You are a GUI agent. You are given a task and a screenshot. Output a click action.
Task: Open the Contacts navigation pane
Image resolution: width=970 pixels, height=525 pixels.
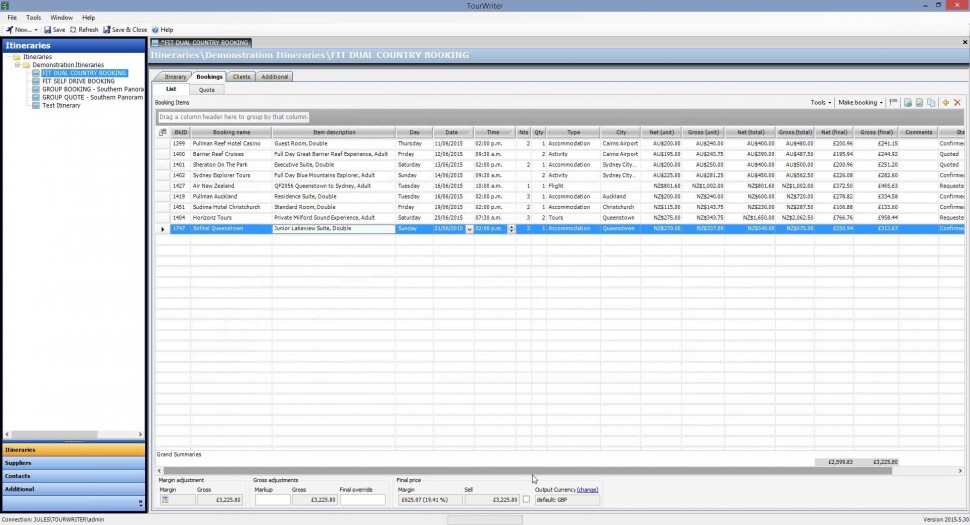point(74,476)
